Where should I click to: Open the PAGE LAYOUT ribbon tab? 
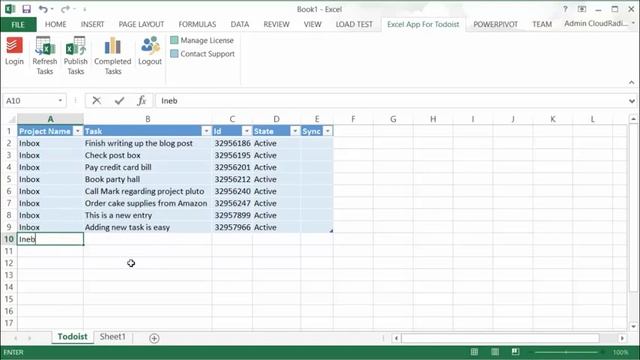[141, 24]
